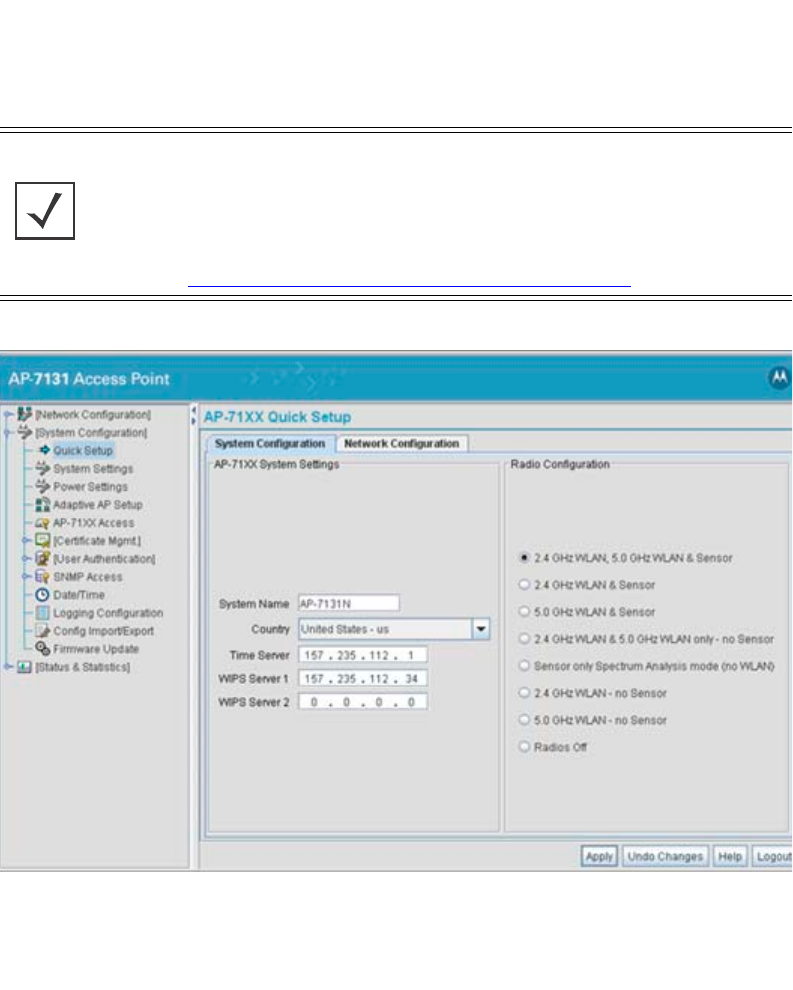Select 2.4 GHz WLAN & Sensor radio option
Screen dimensions: 793x990
[x=524, y=585]
